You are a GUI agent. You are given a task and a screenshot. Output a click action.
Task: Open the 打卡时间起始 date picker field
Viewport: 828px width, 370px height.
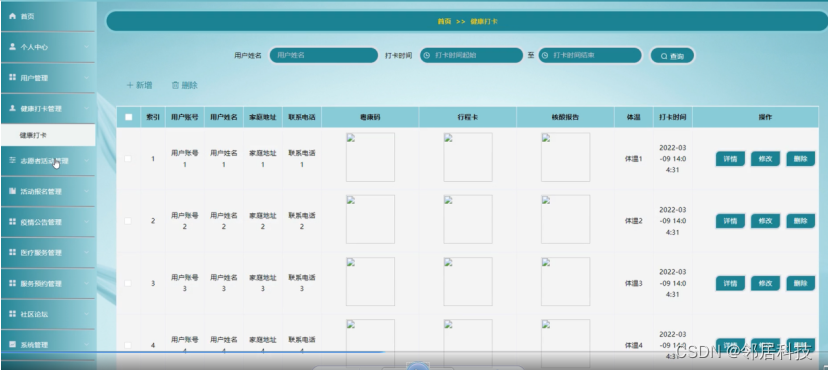click(472, 55)
